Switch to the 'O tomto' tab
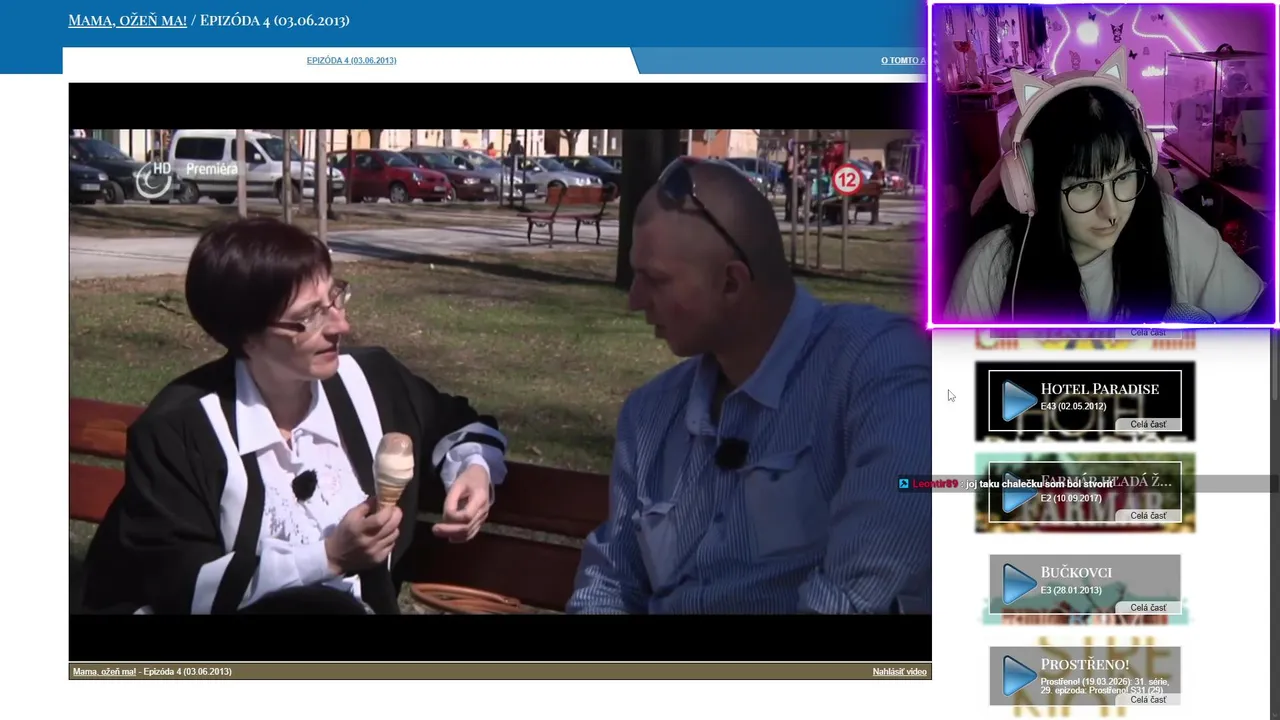The width and height of the screenshot is (1280, 720). pos(903,60)
